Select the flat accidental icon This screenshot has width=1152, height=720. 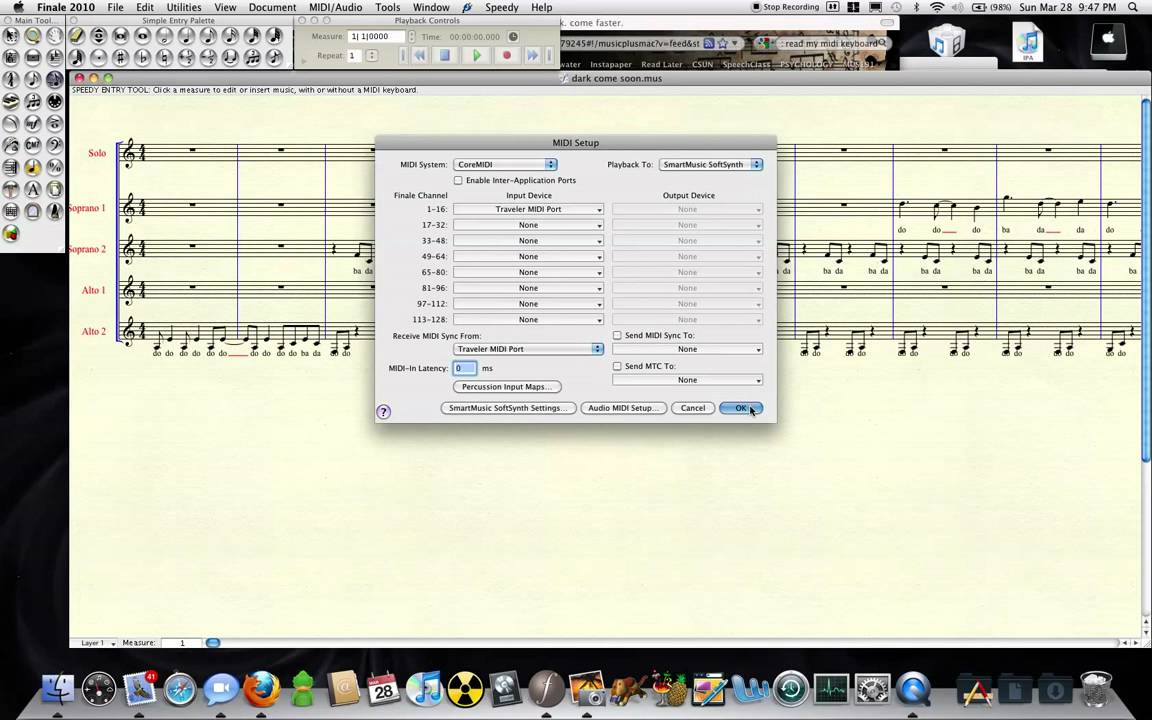143,57
